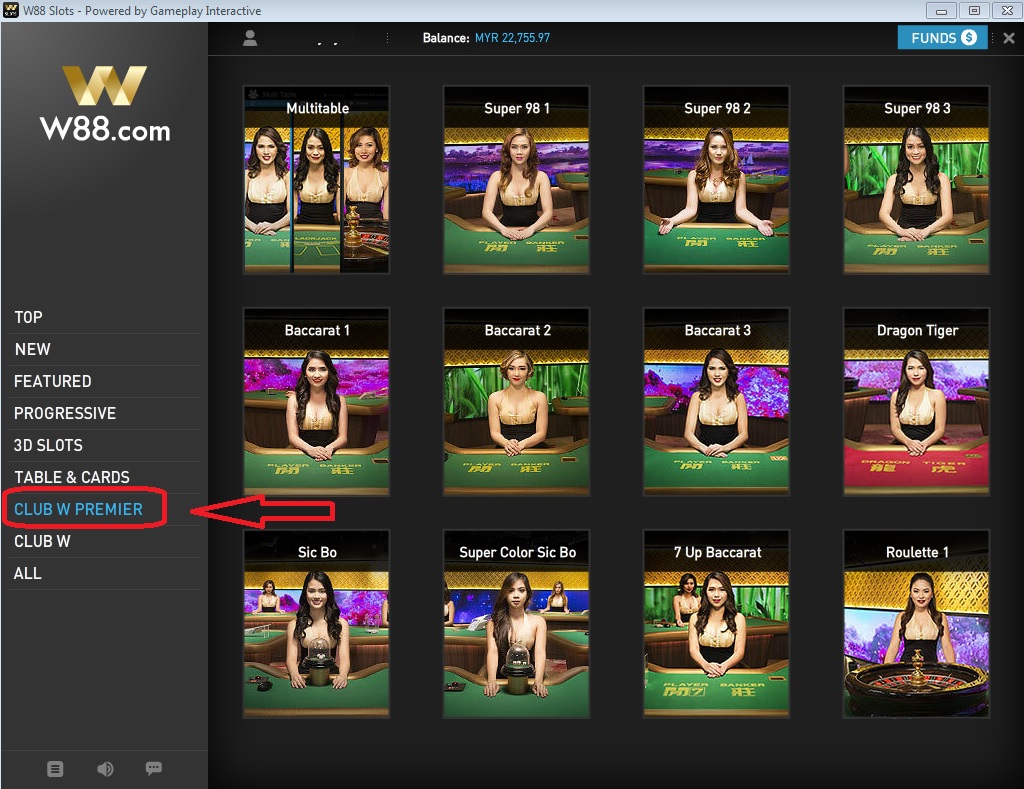The height and width of the screenshot is (789, 1024).
Task: Show 3D SLOTS games
Action: click(x=48, y=445)
